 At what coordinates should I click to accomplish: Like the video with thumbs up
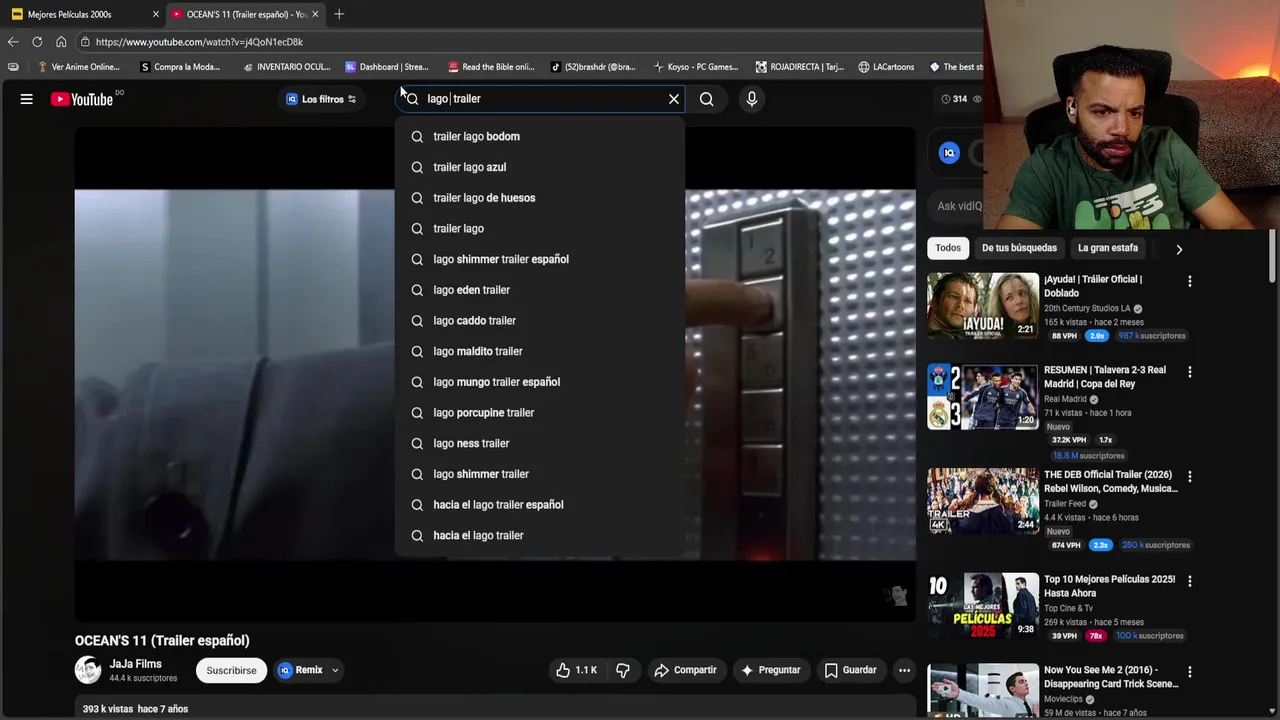coord(575,670)
